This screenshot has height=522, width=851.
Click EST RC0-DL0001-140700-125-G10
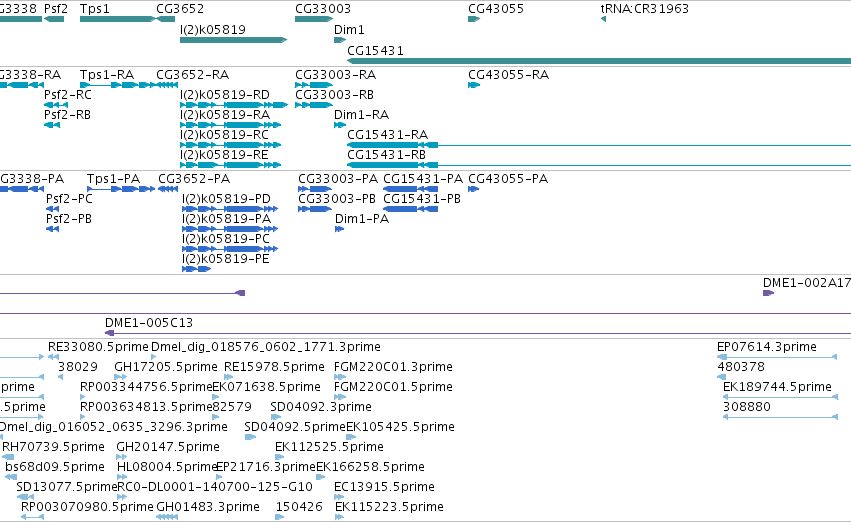122,498
